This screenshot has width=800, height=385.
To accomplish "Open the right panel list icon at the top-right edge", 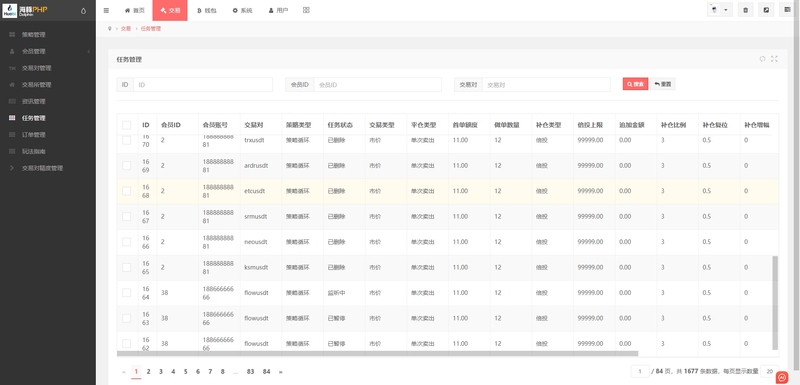I will 787,10.
